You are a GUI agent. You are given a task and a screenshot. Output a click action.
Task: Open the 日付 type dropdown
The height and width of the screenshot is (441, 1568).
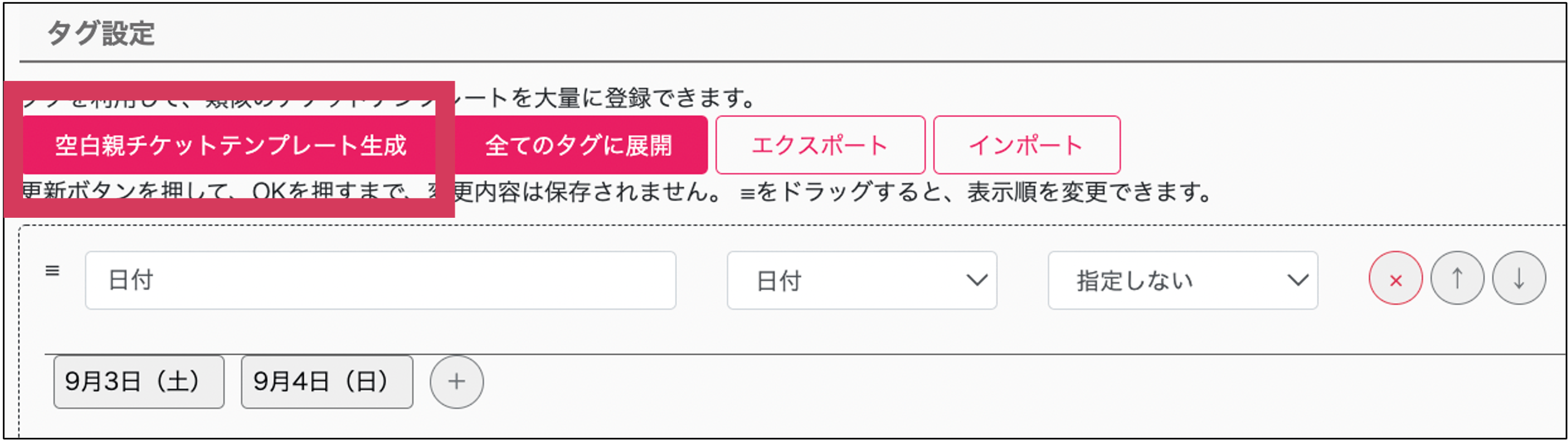(860, 280)
